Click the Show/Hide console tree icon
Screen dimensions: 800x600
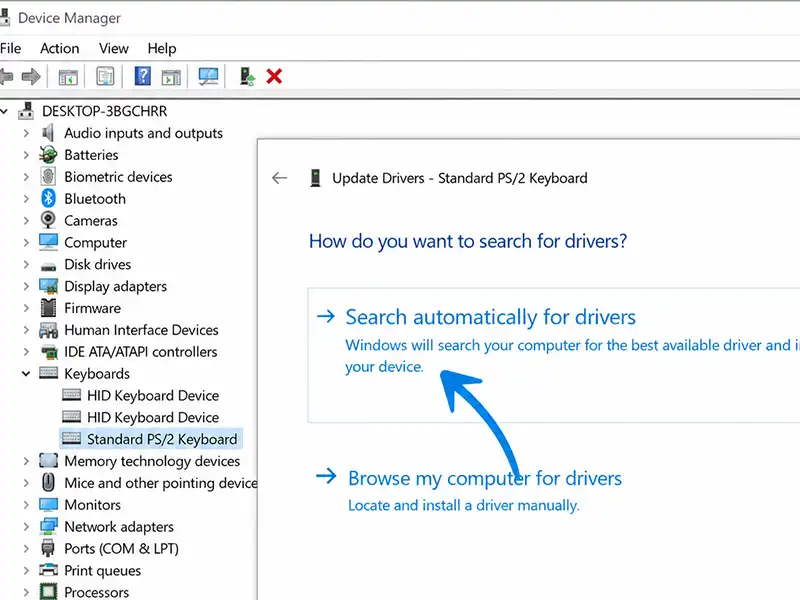click(68, 77)
